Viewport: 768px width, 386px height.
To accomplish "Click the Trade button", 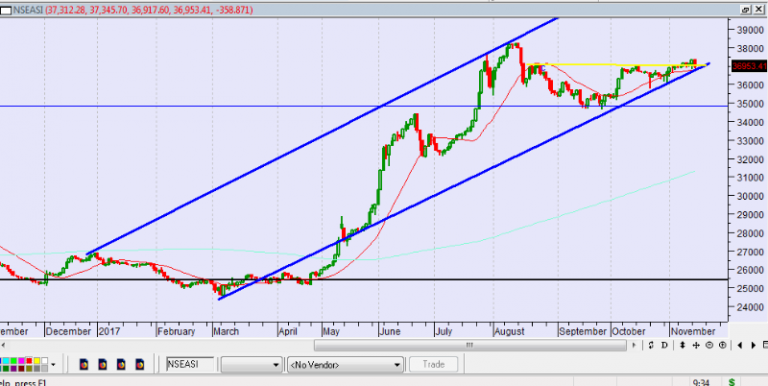I will 433,364.
